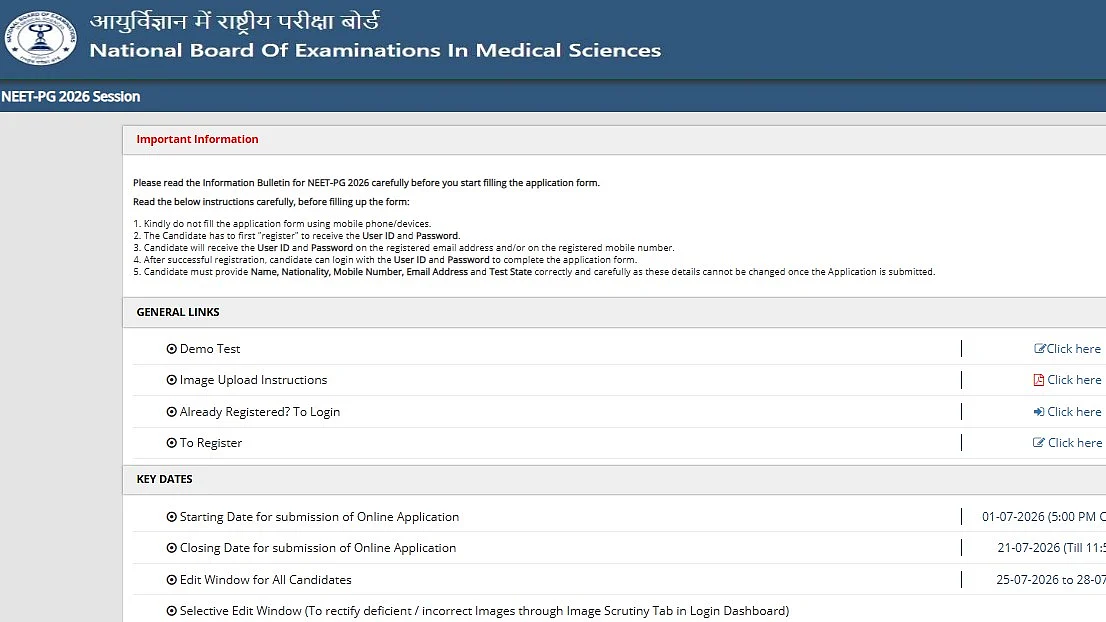
Task: Click 'Please read the Information Bulletin' sentence
Action: point(367,183)
